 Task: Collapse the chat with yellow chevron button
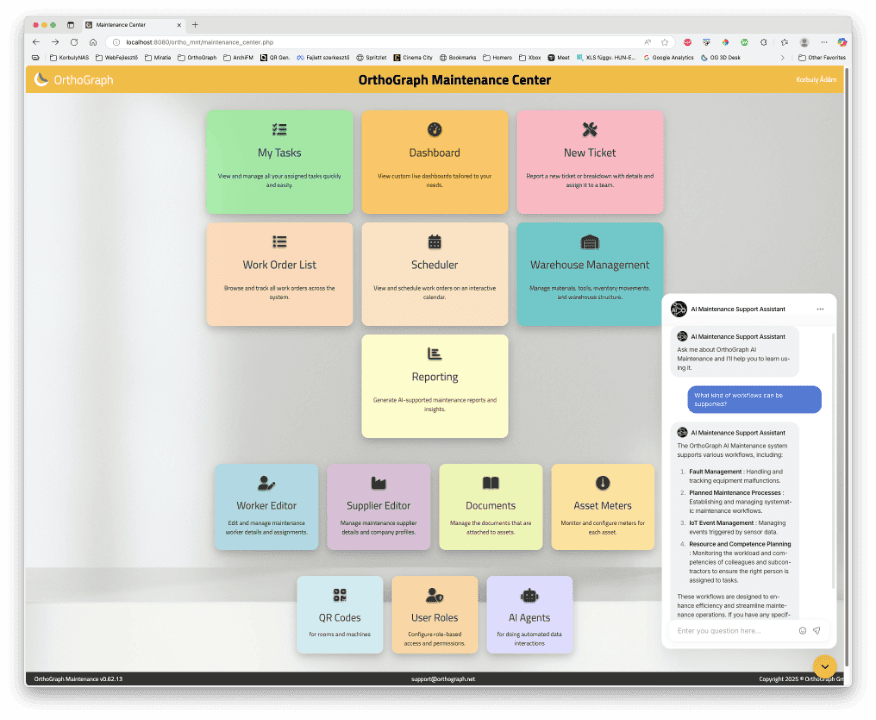point(825,666)
